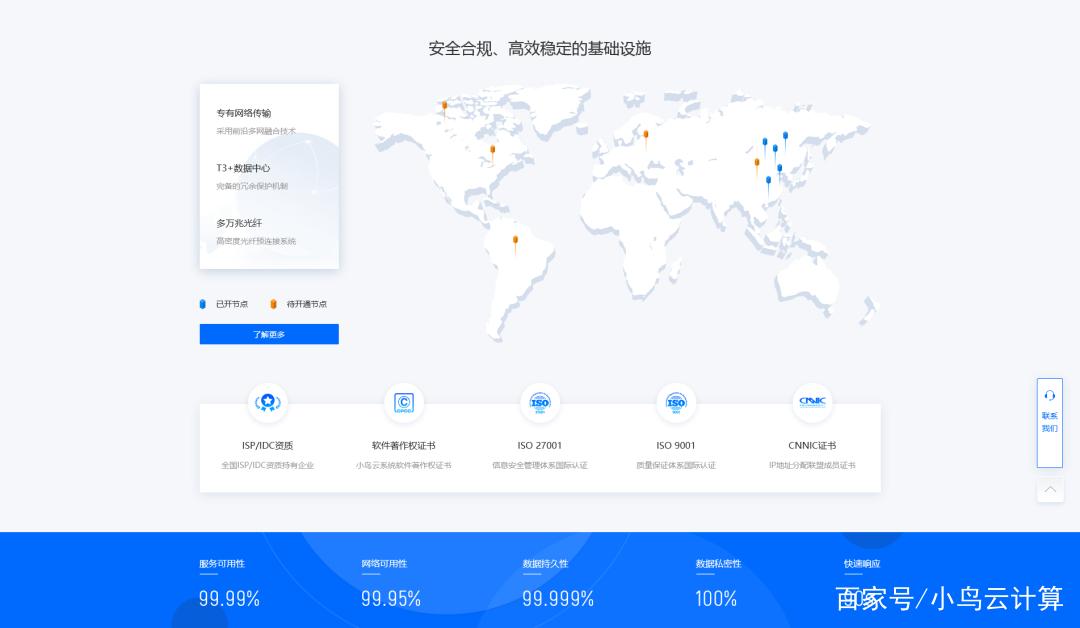Click the orange pin in Alaska region
The height and width of the screenshot is (628, 1080).
click(444, 109)
